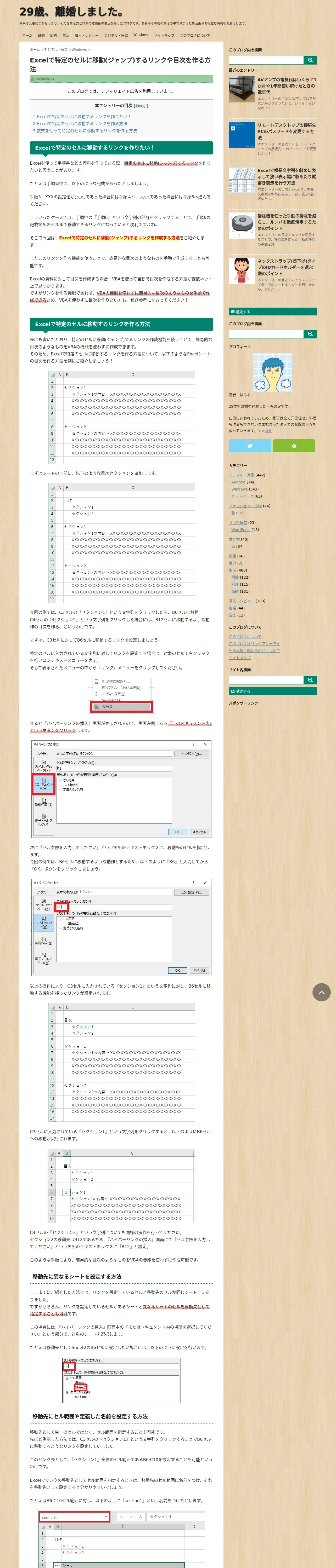This screenshot has width=336, height=1568.
Task: Click the search field above the プロフィール heading
Action: 266,334
